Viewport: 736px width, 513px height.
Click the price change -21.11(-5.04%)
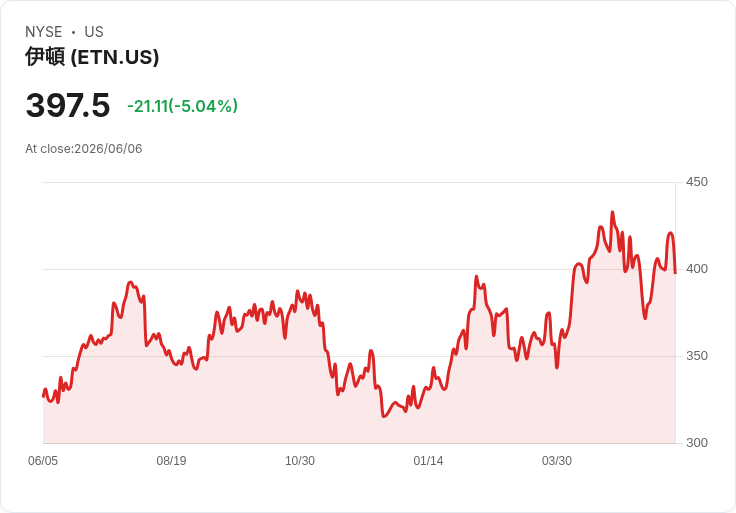click(183, 106)
